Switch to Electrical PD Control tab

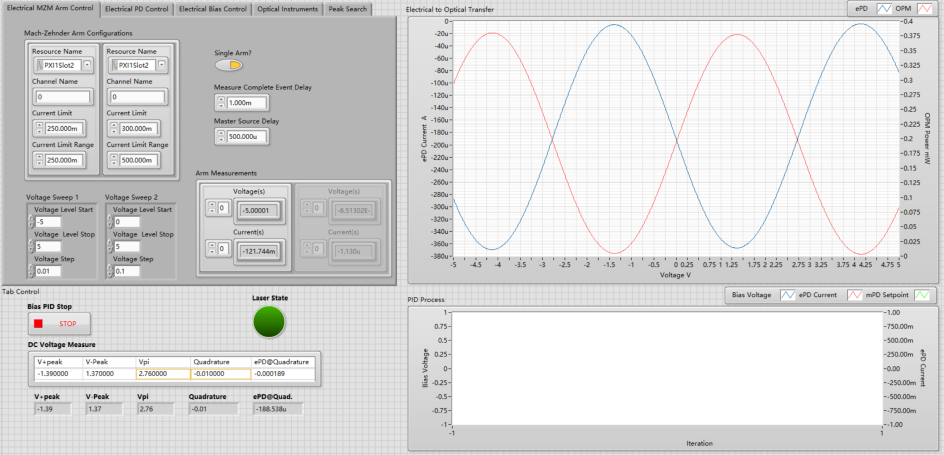pos(137,10)
